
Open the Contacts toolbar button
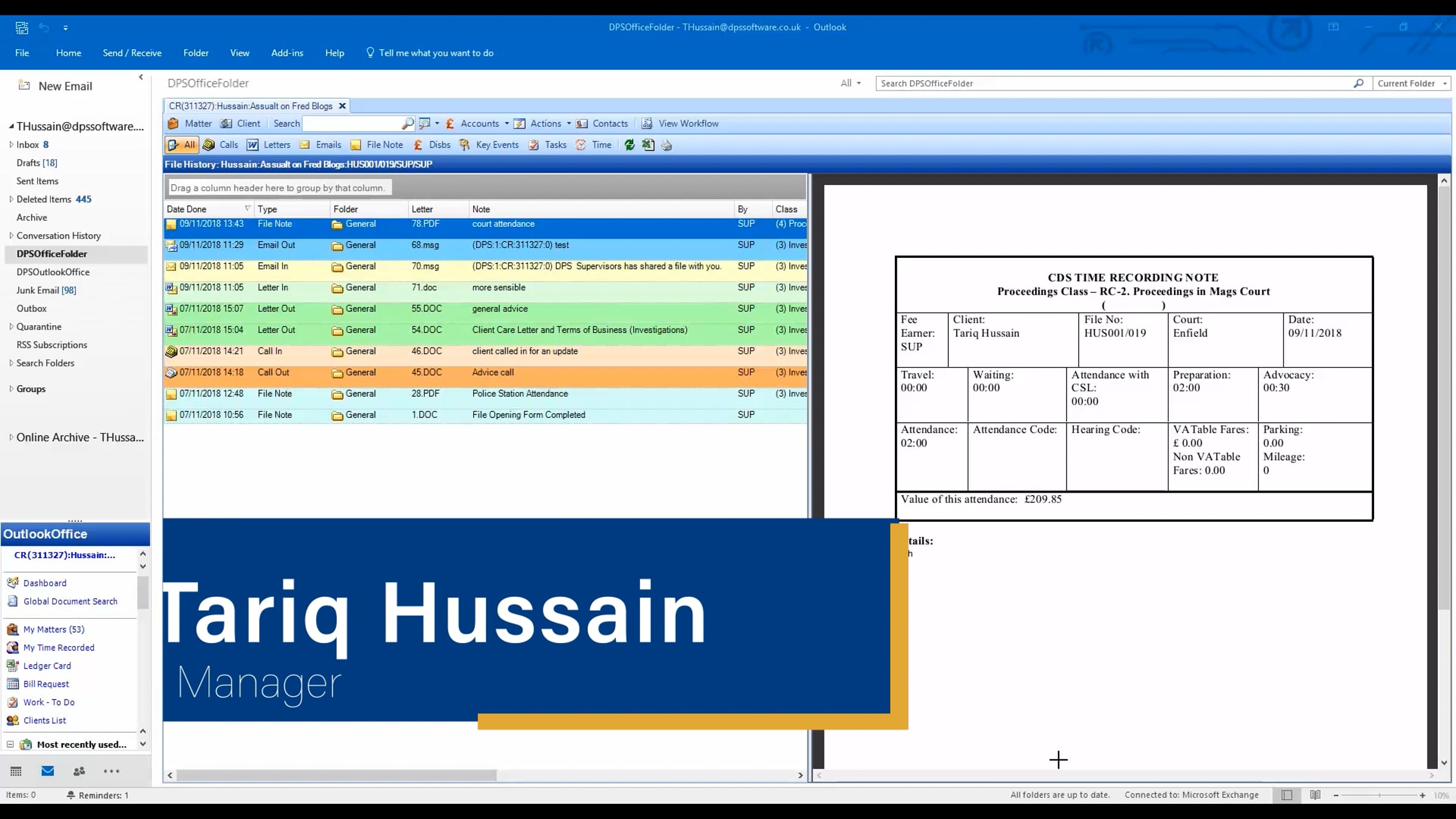point(602,124)
